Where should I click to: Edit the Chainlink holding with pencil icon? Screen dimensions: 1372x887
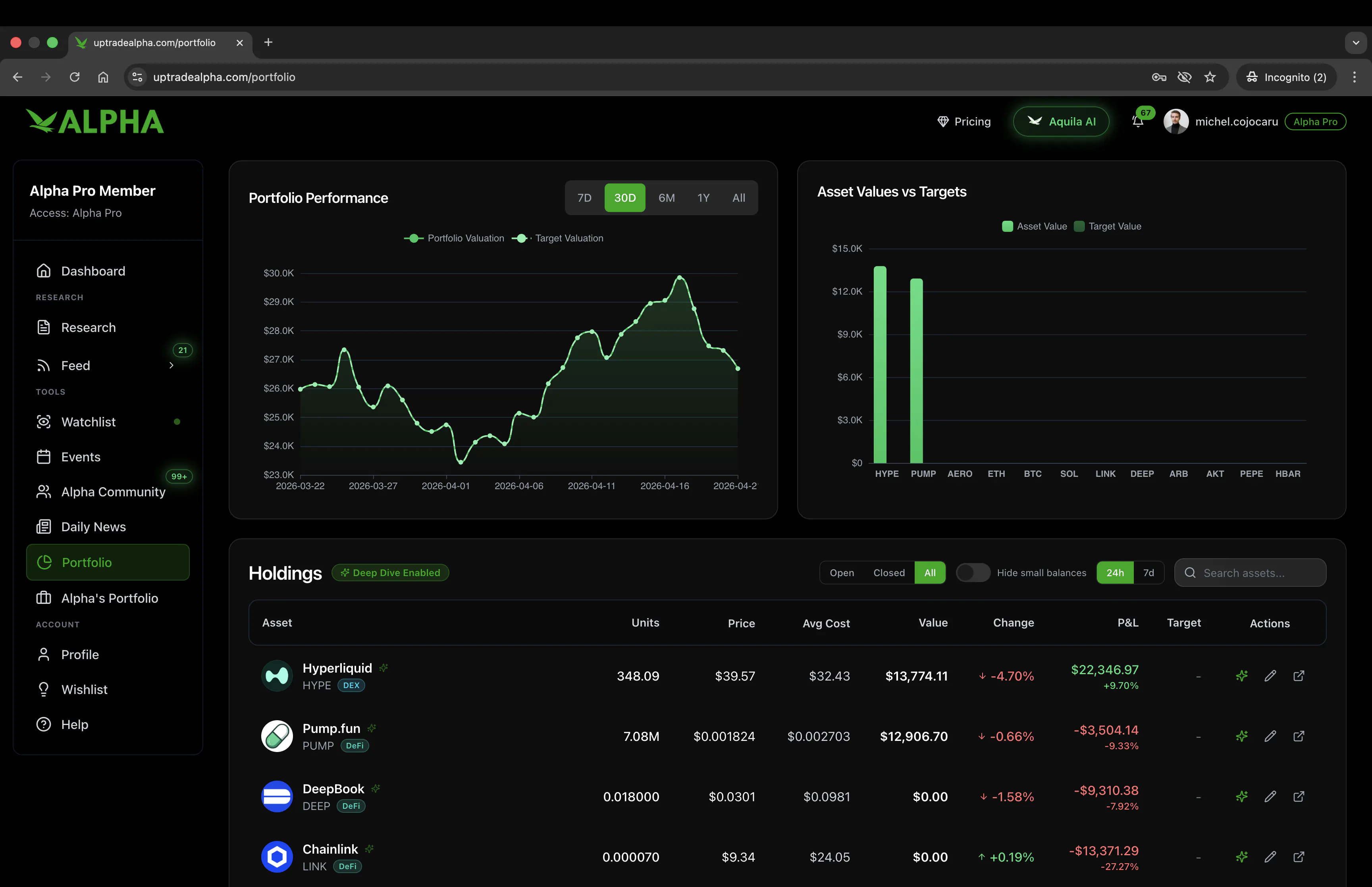coord(1270,857)
